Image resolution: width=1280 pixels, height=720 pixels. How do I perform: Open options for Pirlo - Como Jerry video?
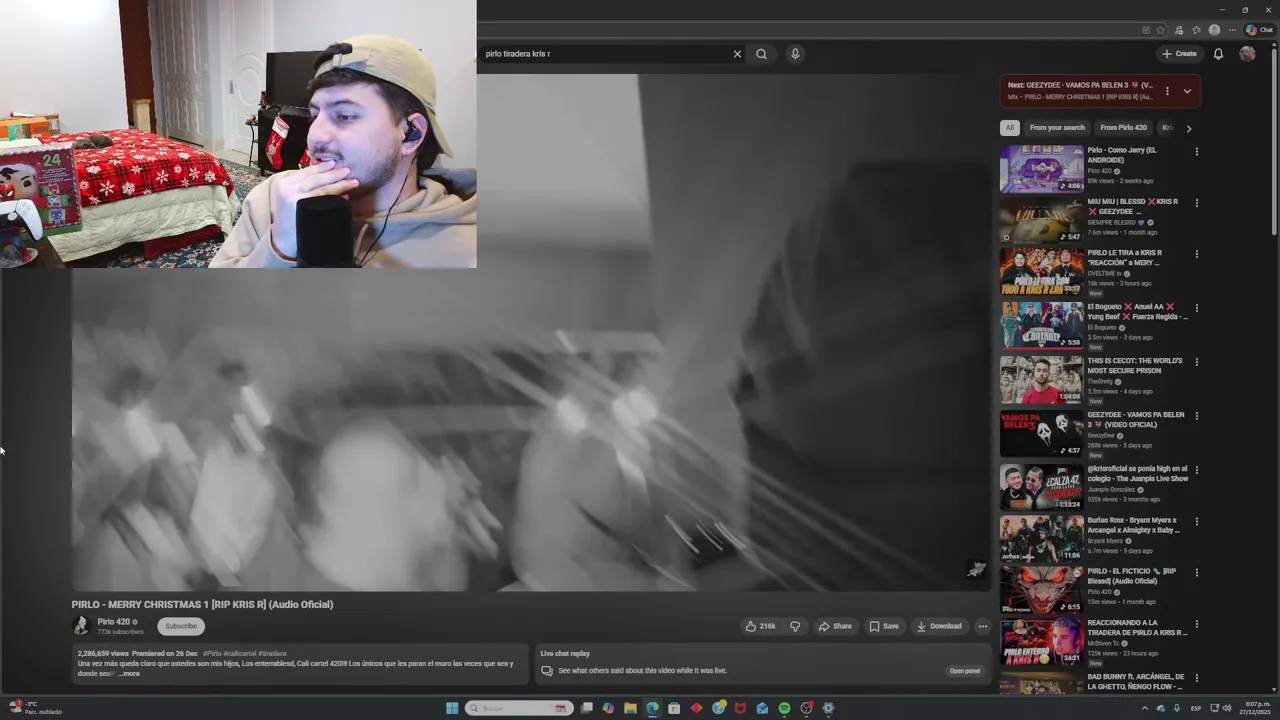coord(1196,152)
